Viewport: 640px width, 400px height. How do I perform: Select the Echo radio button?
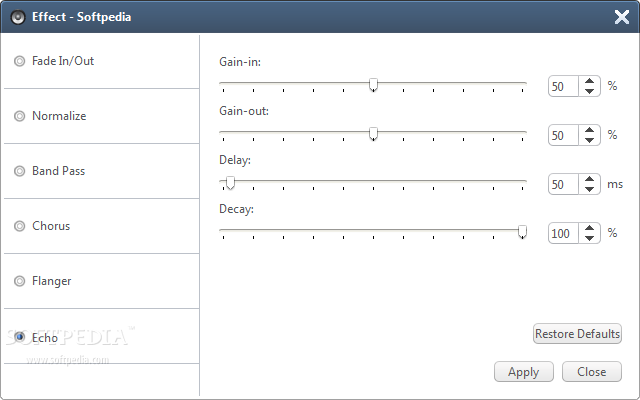point(19,337)
